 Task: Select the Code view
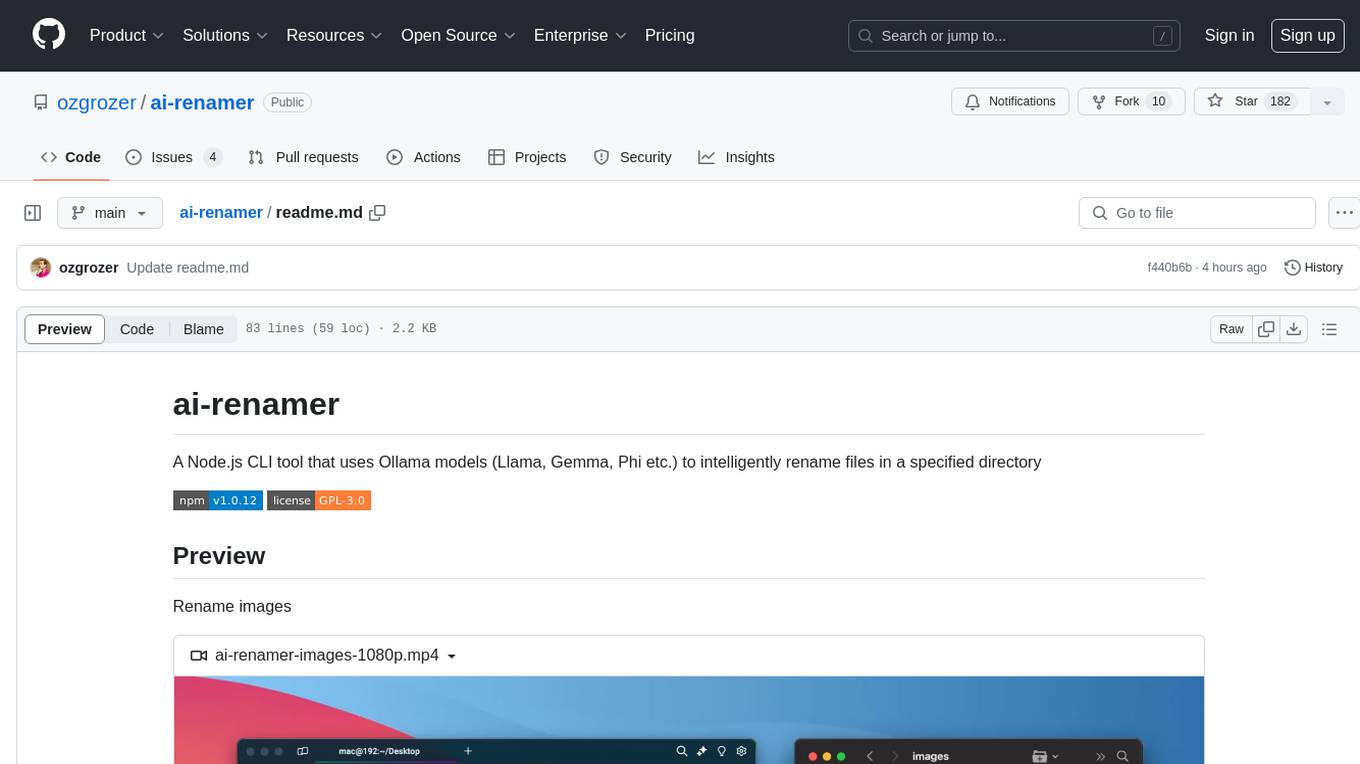[137, 329]
